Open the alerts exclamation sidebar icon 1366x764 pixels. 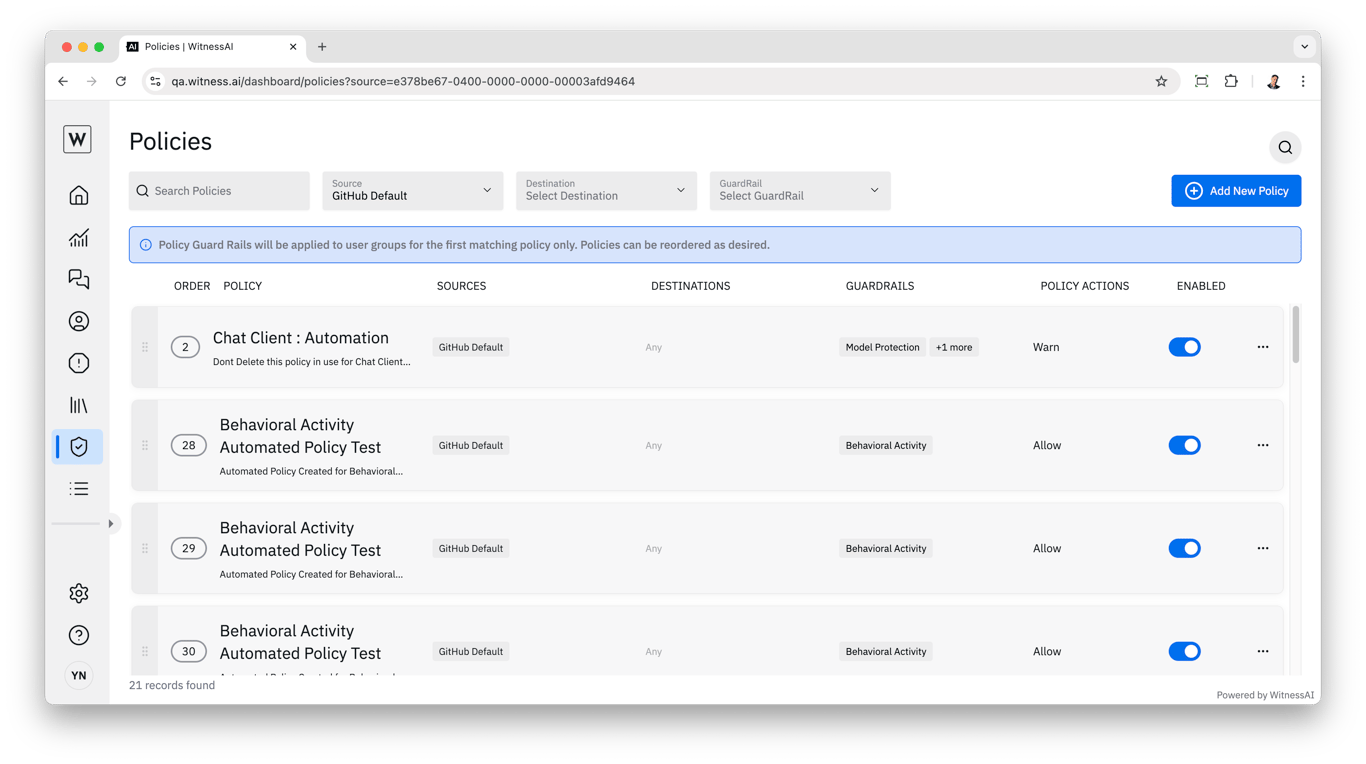pos(79,363)
